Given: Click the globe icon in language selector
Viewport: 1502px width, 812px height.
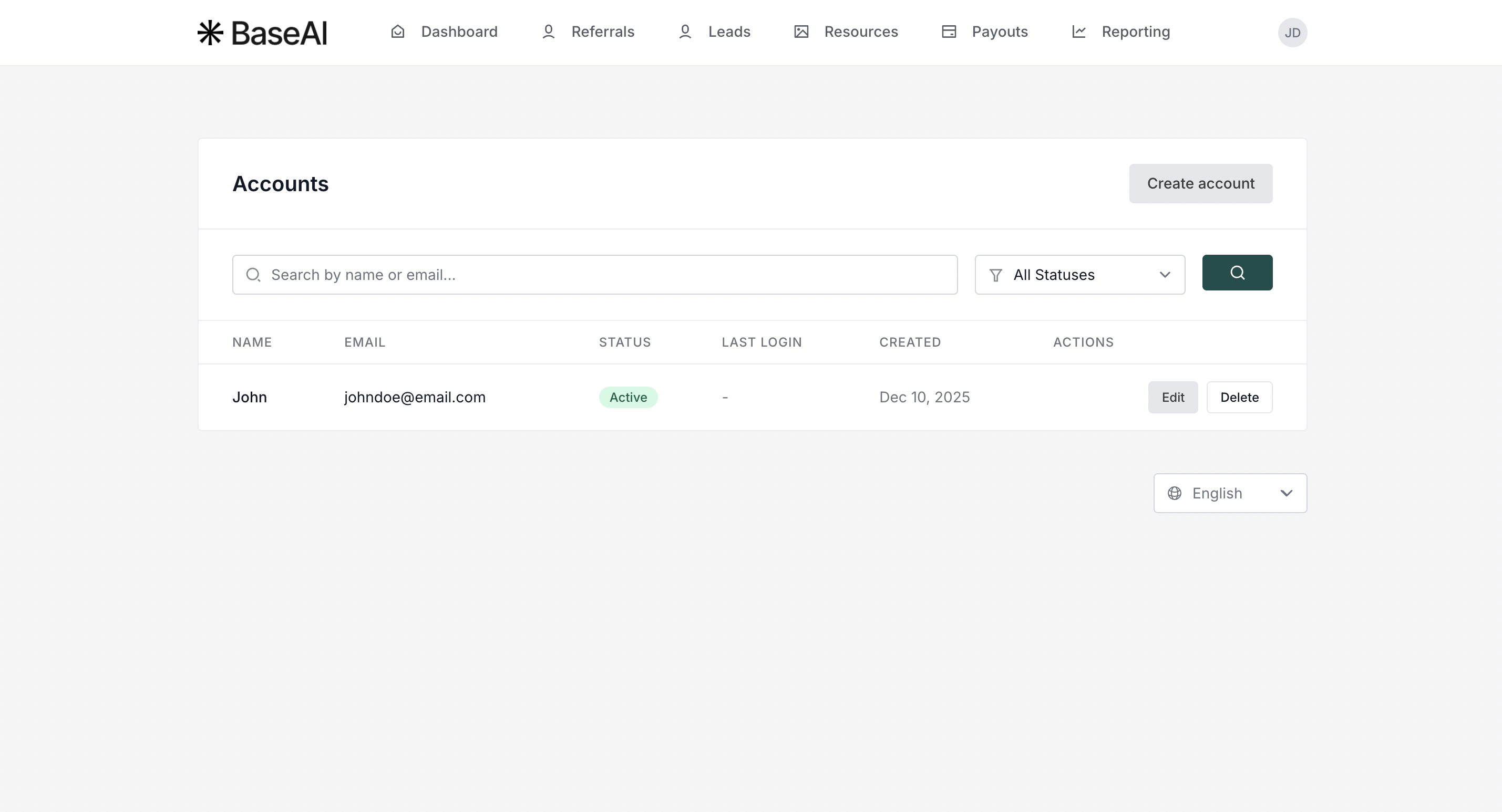Looking at the screenshot, I should coord(1174,493).
